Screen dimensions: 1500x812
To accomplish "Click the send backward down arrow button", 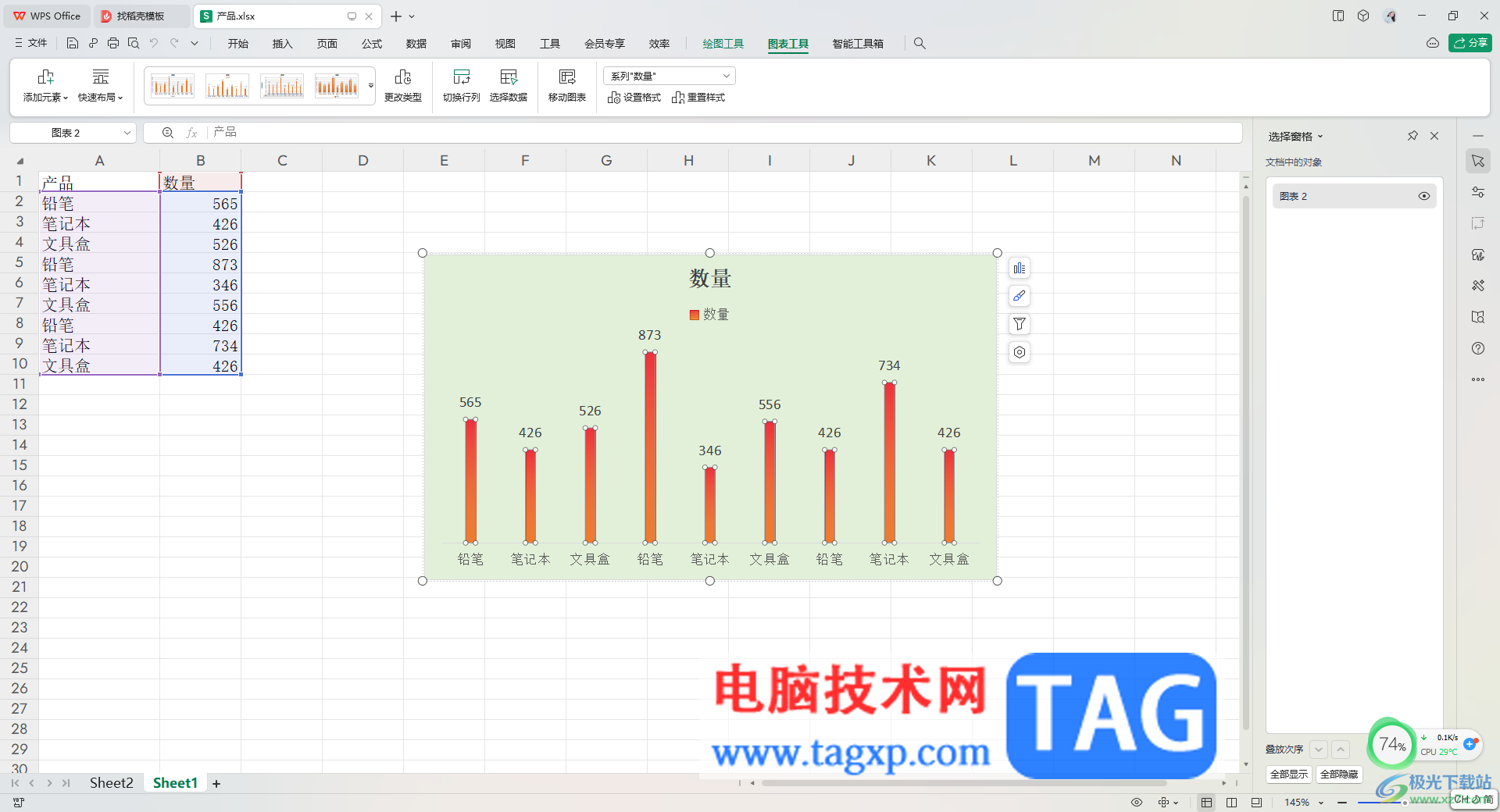I will tap(1319, 750).
